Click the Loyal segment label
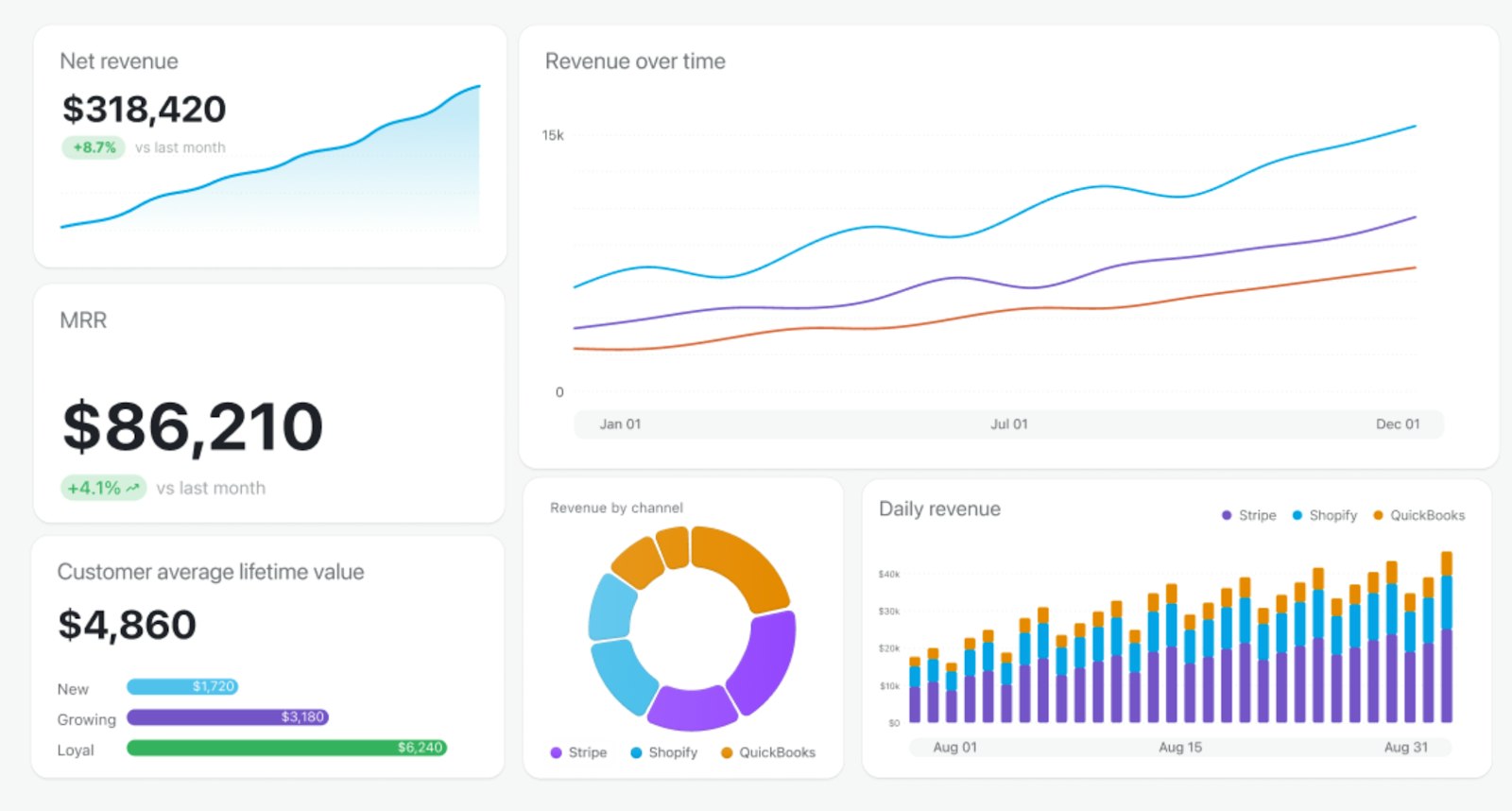 pyautogui.click(x=76, y=751)
